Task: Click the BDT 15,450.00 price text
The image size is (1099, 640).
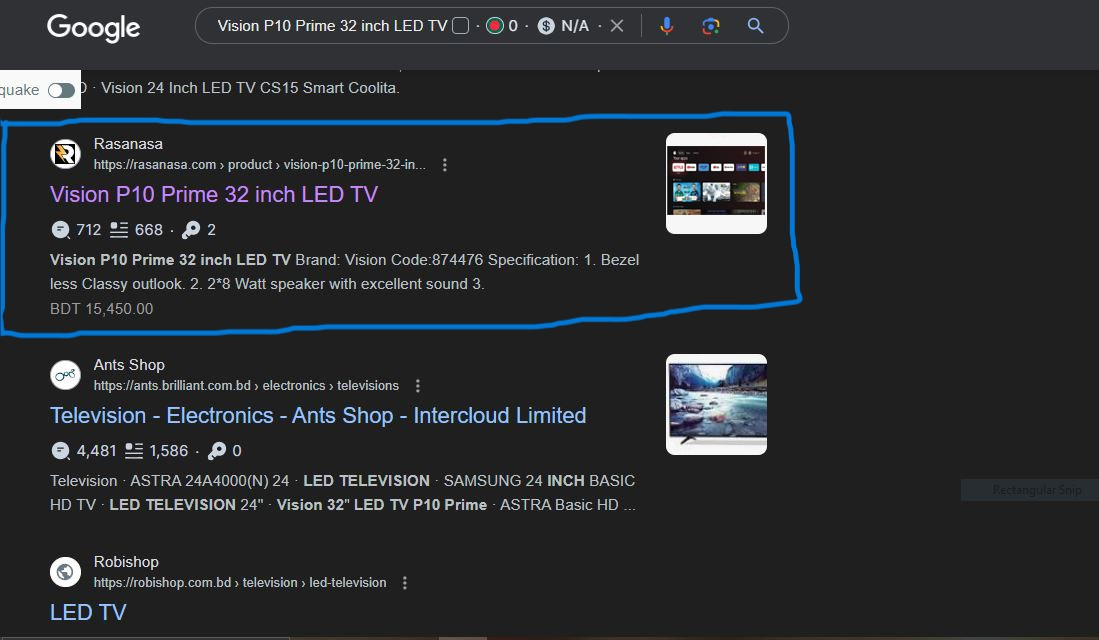Action: (x=102, y=309)
